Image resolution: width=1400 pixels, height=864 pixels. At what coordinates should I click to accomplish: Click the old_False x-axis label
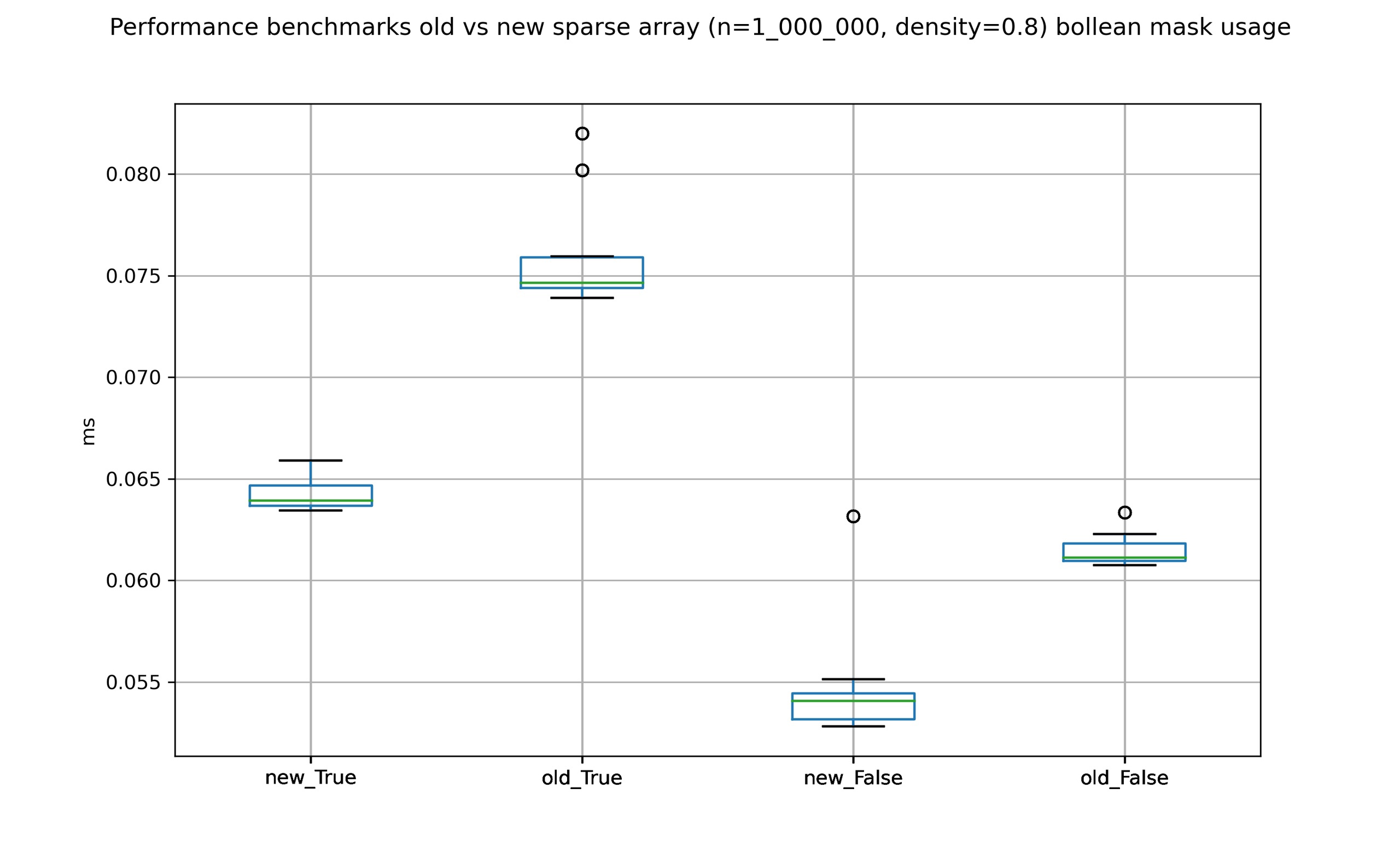[1124, 778]
